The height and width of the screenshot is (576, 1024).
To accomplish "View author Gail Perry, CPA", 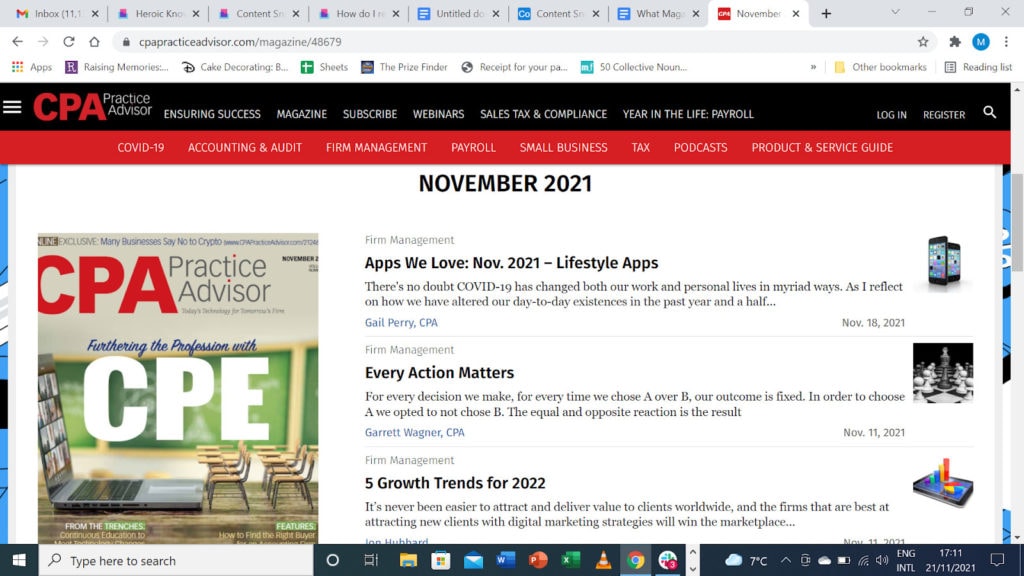I will [x=401, y=322].
